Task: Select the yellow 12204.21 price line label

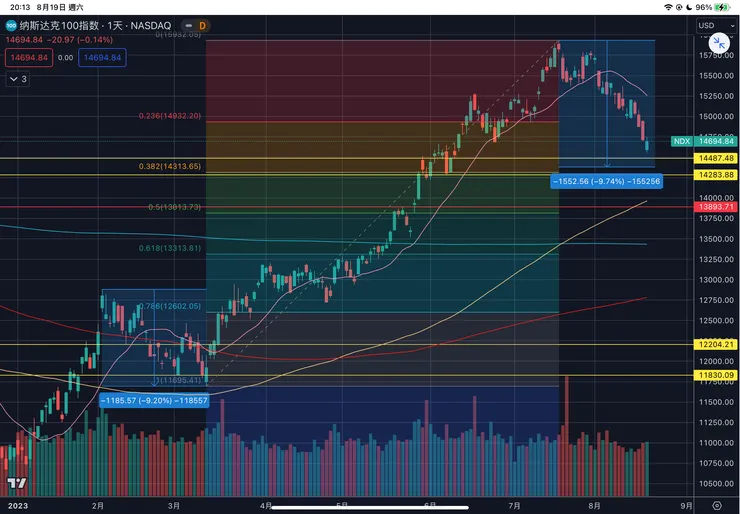Action: (715, 344)
